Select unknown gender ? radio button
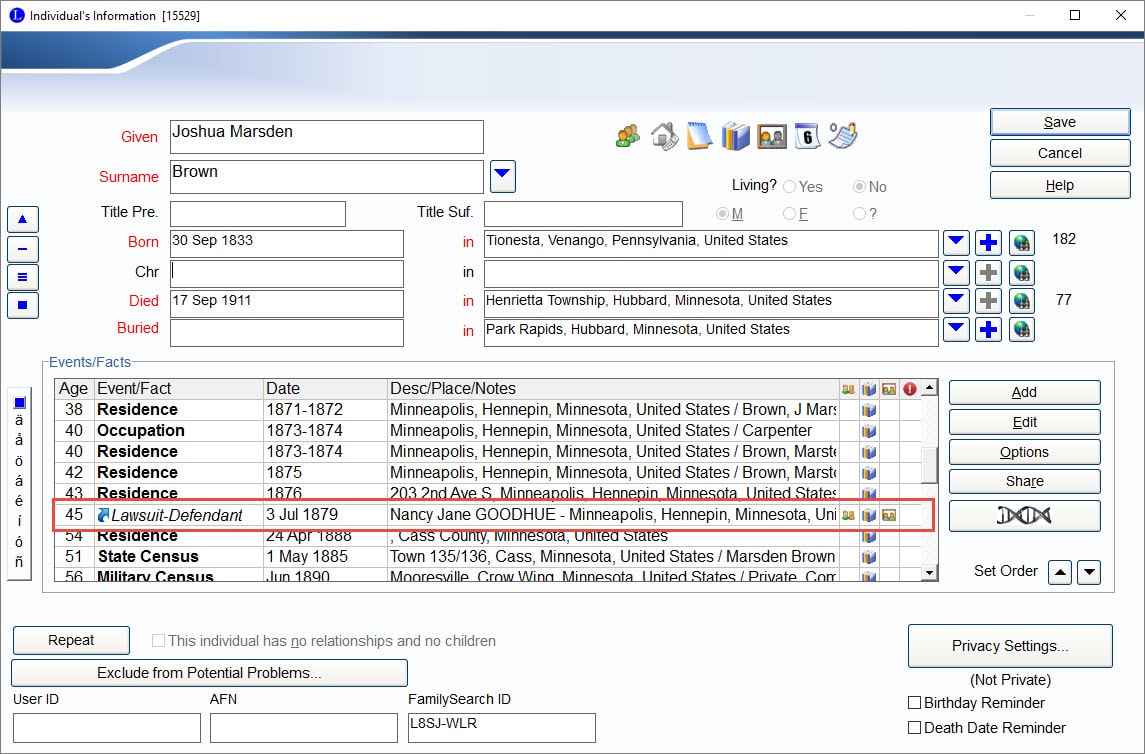The width and height of the screenshot is (1145, 754). pos(859,214)
